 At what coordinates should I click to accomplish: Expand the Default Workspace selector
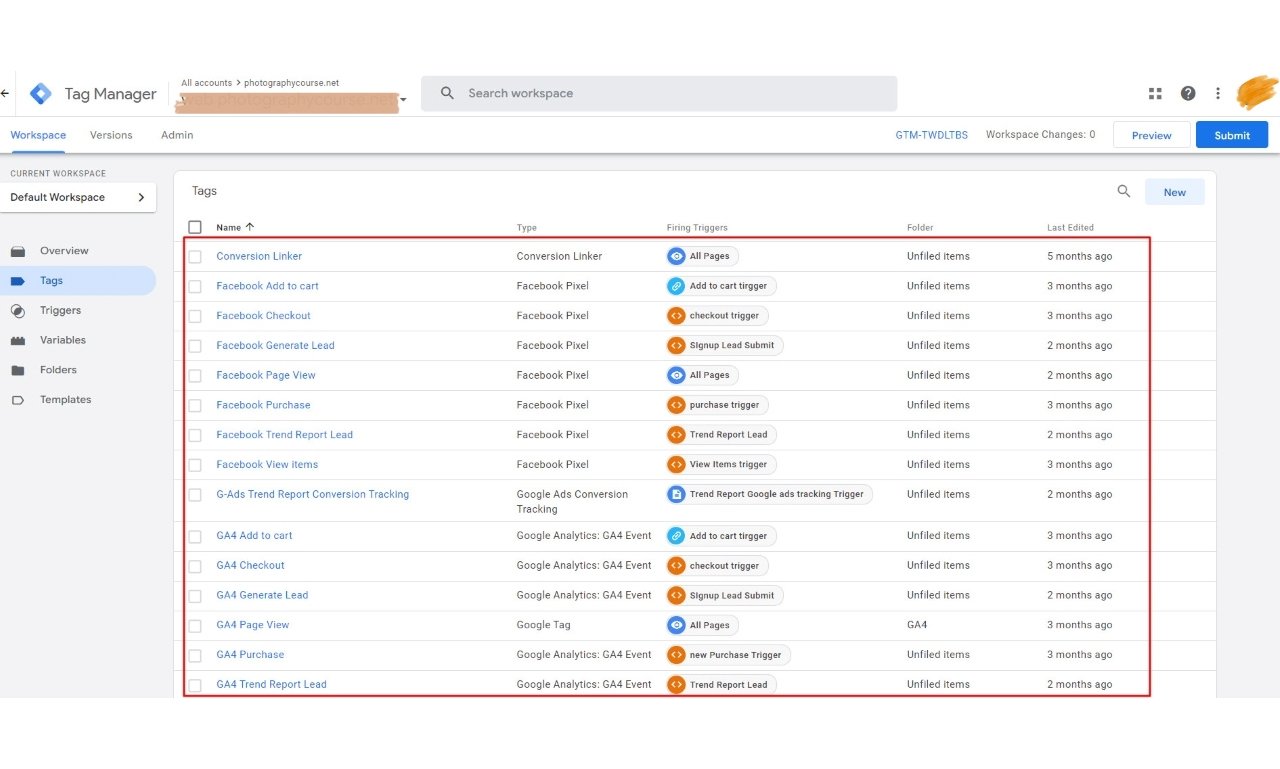pos(78,197)
